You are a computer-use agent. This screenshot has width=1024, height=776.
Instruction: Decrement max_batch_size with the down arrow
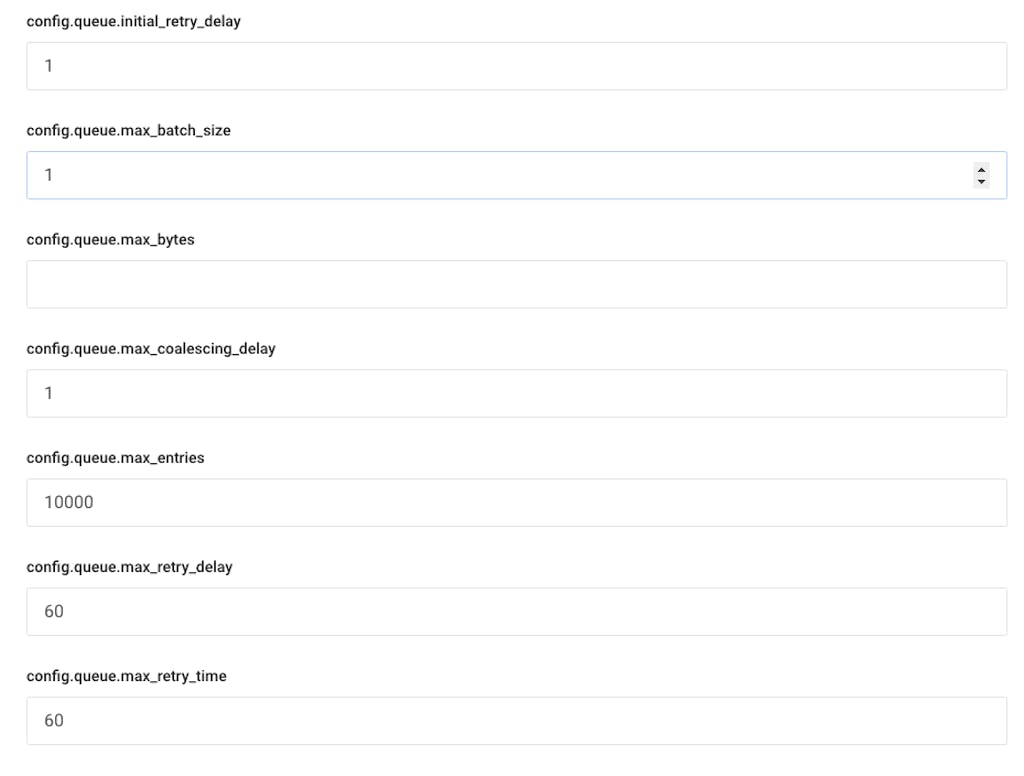pos(981,181)
